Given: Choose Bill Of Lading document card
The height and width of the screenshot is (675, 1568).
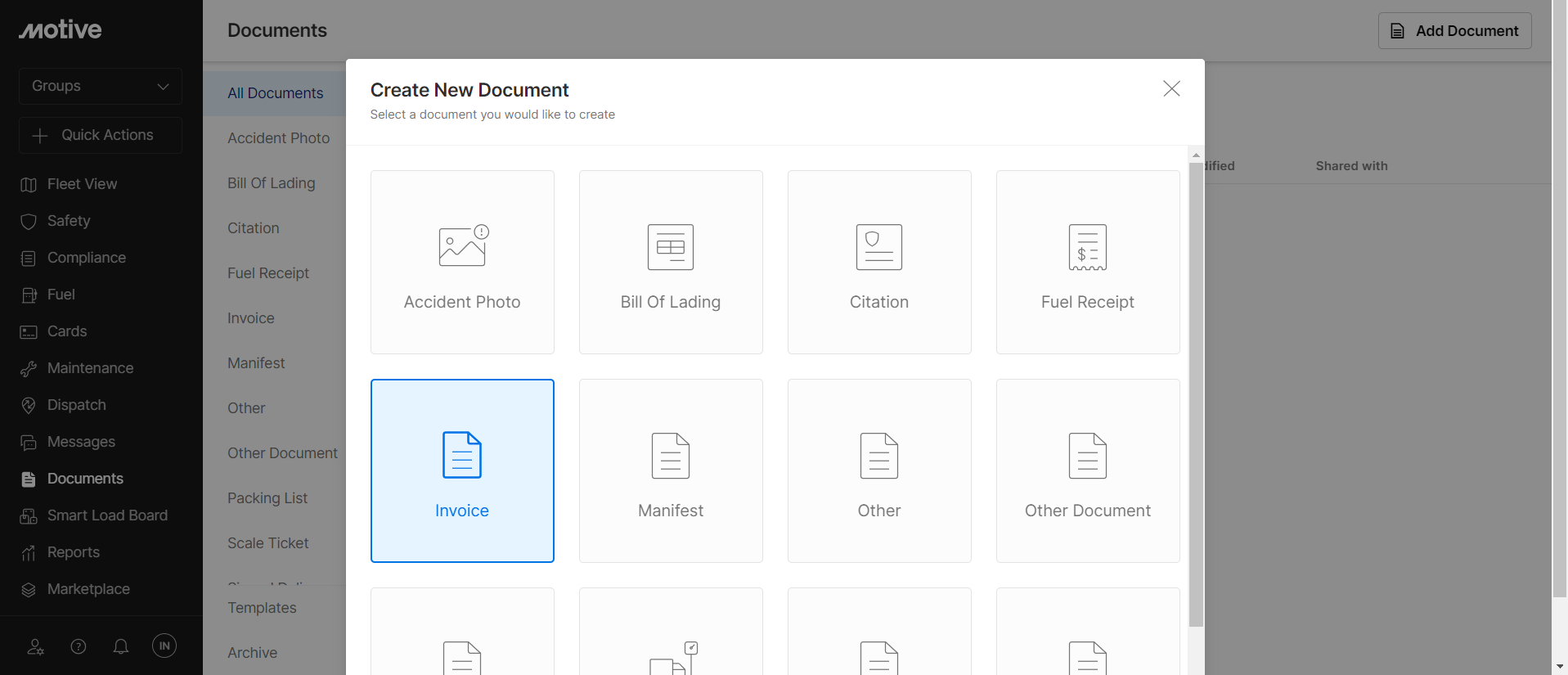Looking at the screenshot, I should [671, 262].
